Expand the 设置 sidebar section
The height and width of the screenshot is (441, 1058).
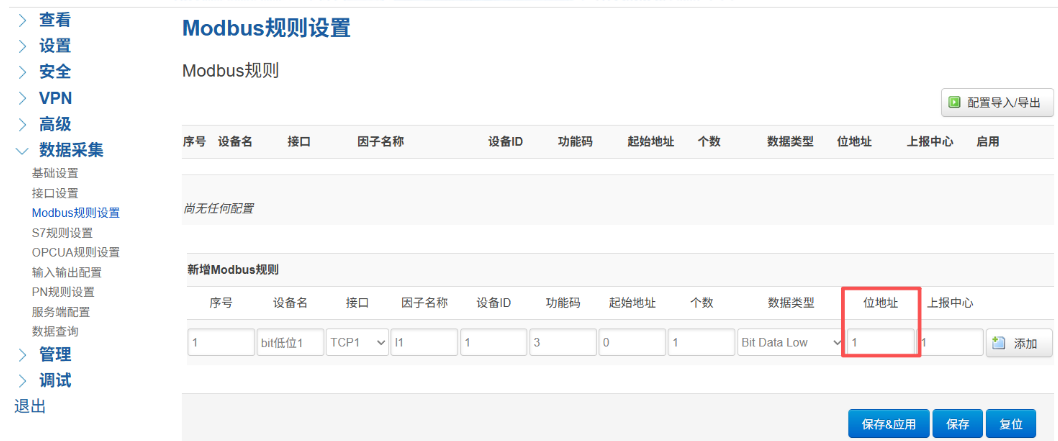(54, 45)
